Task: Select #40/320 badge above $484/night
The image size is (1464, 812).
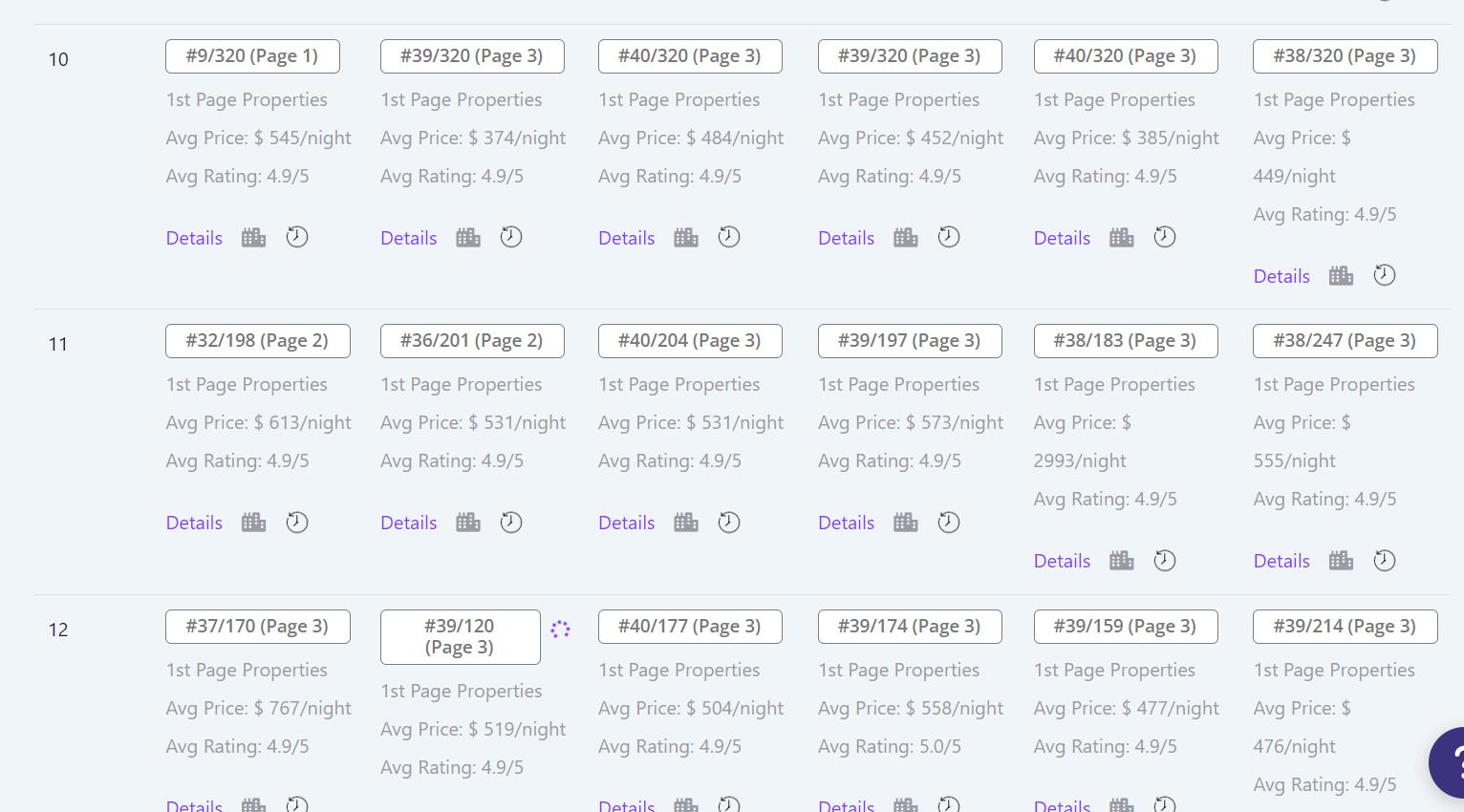Action: (690, 55)
